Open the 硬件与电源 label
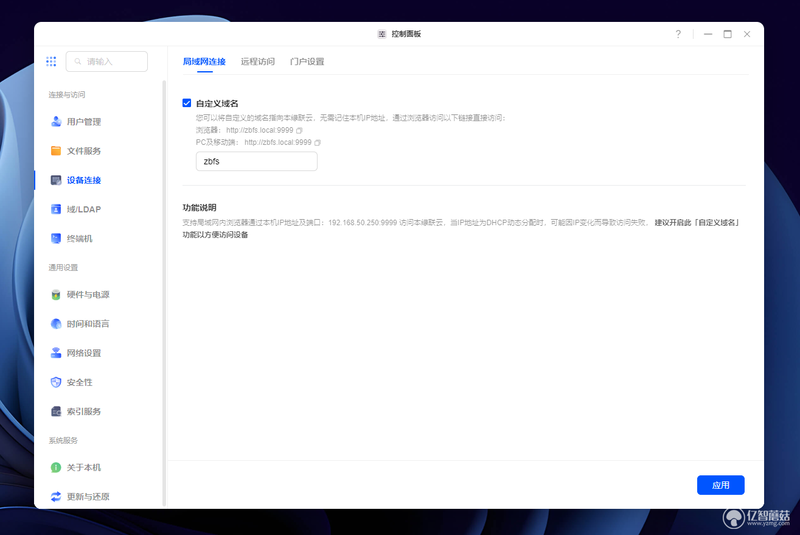Image resolution: width=800 pixels, height=535 pixels. tap(88, 295)
